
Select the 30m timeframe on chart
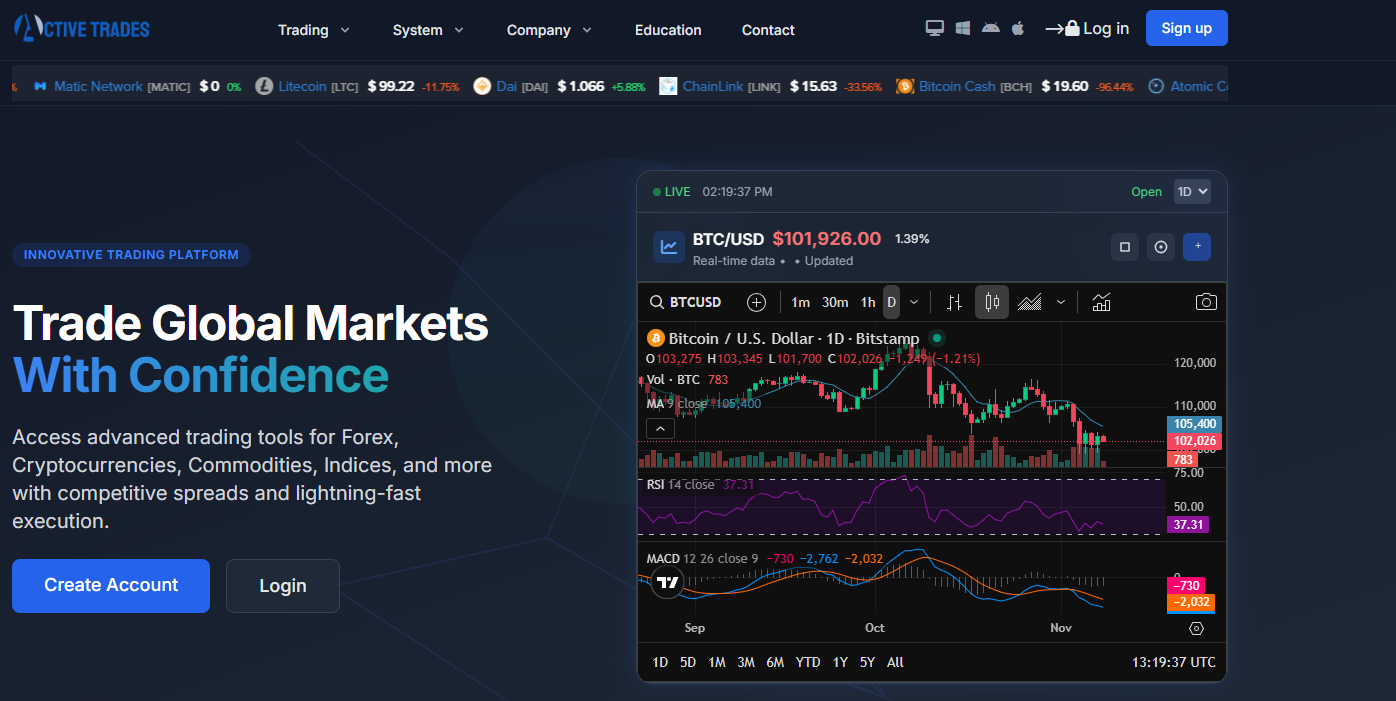point(835,302)
